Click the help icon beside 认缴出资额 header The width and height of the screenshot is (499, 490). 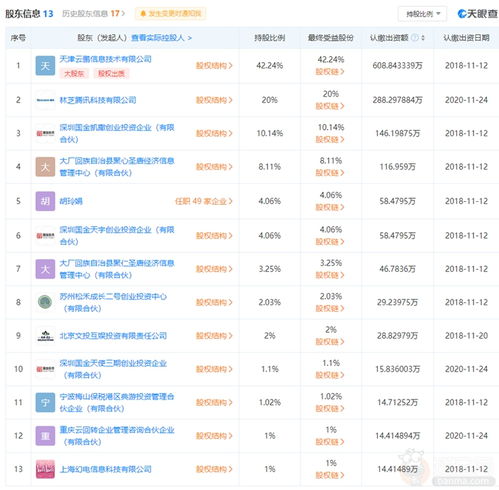coord(415,38)
